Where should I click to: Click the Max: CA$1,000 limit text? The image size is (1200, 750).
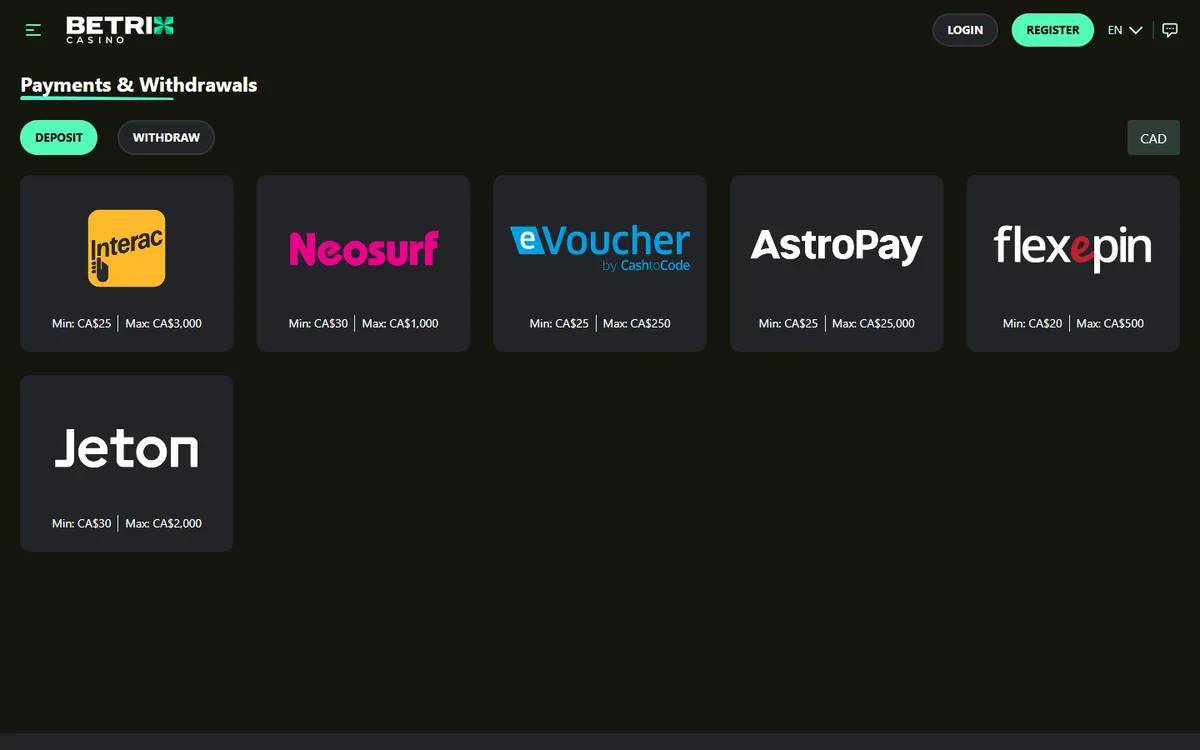pyautogui.click(x=400, y=323)
